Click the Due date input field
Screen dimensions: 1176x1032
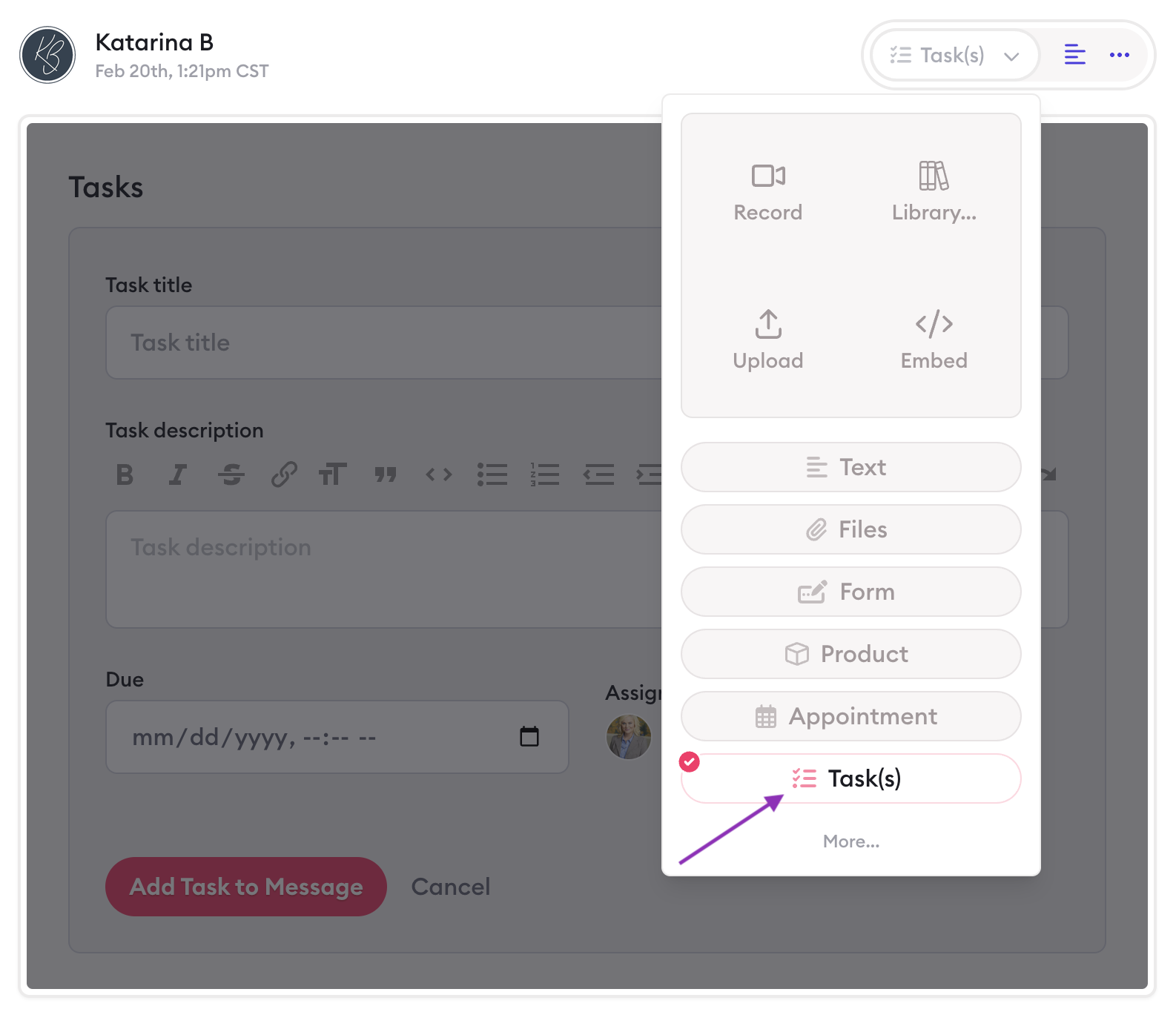(x=337, y=737)
